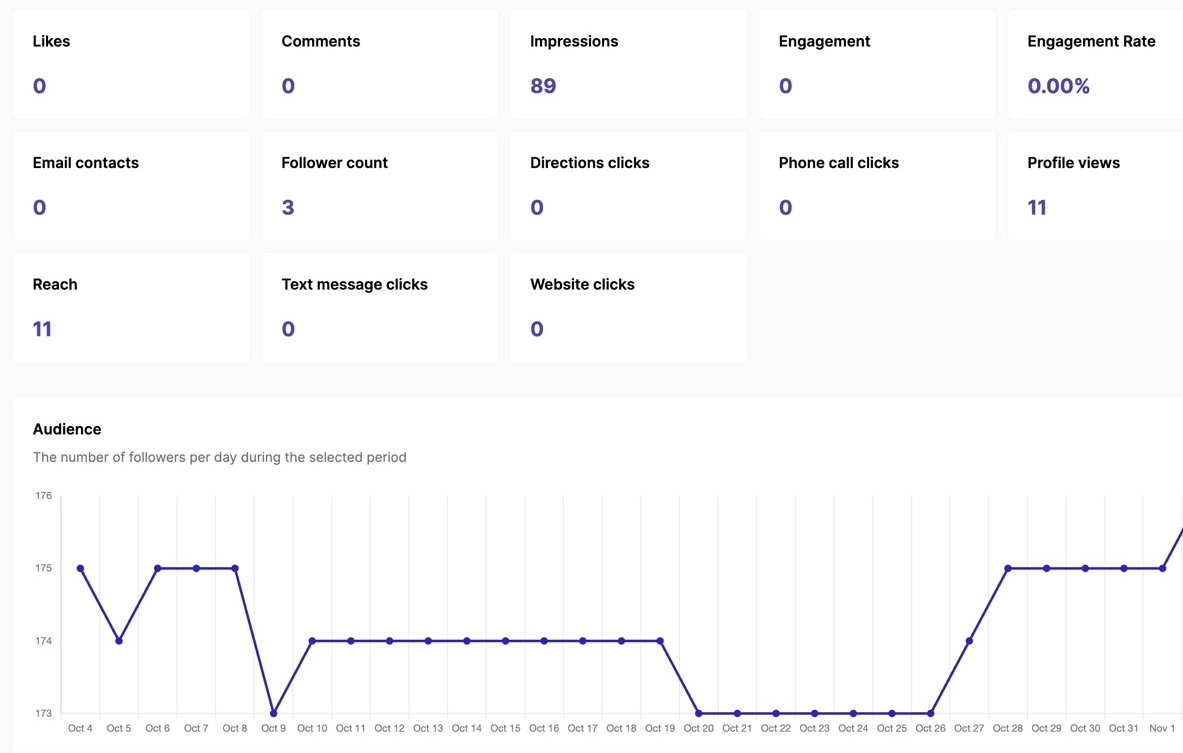This screenshot has height=753, width=1183.
Task: Click the Oct 13 x-axis date label
Action: pos(428,728)
